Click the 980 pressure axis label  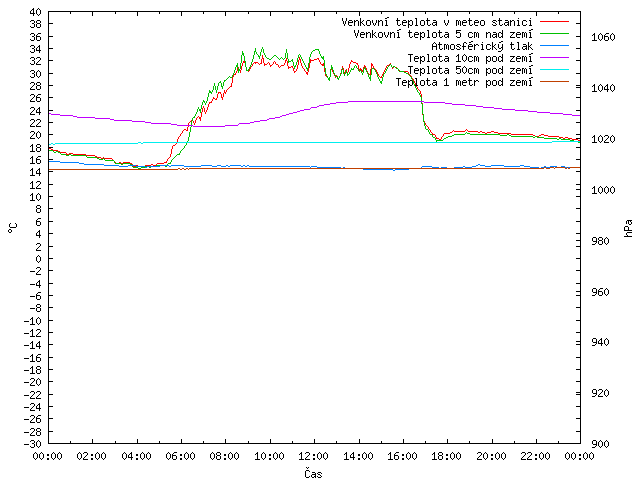click(600, 241)
